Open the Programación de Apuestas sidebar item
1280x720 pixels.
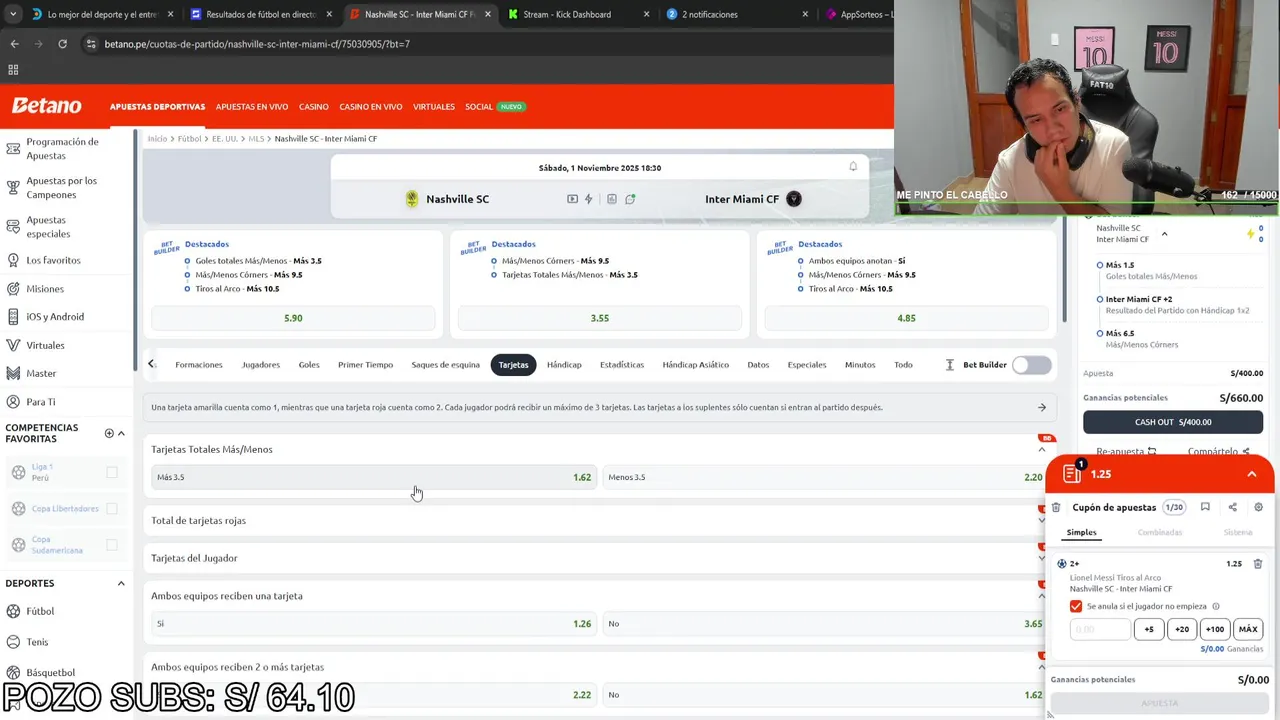pyautogui.click(x=62, y=148)
